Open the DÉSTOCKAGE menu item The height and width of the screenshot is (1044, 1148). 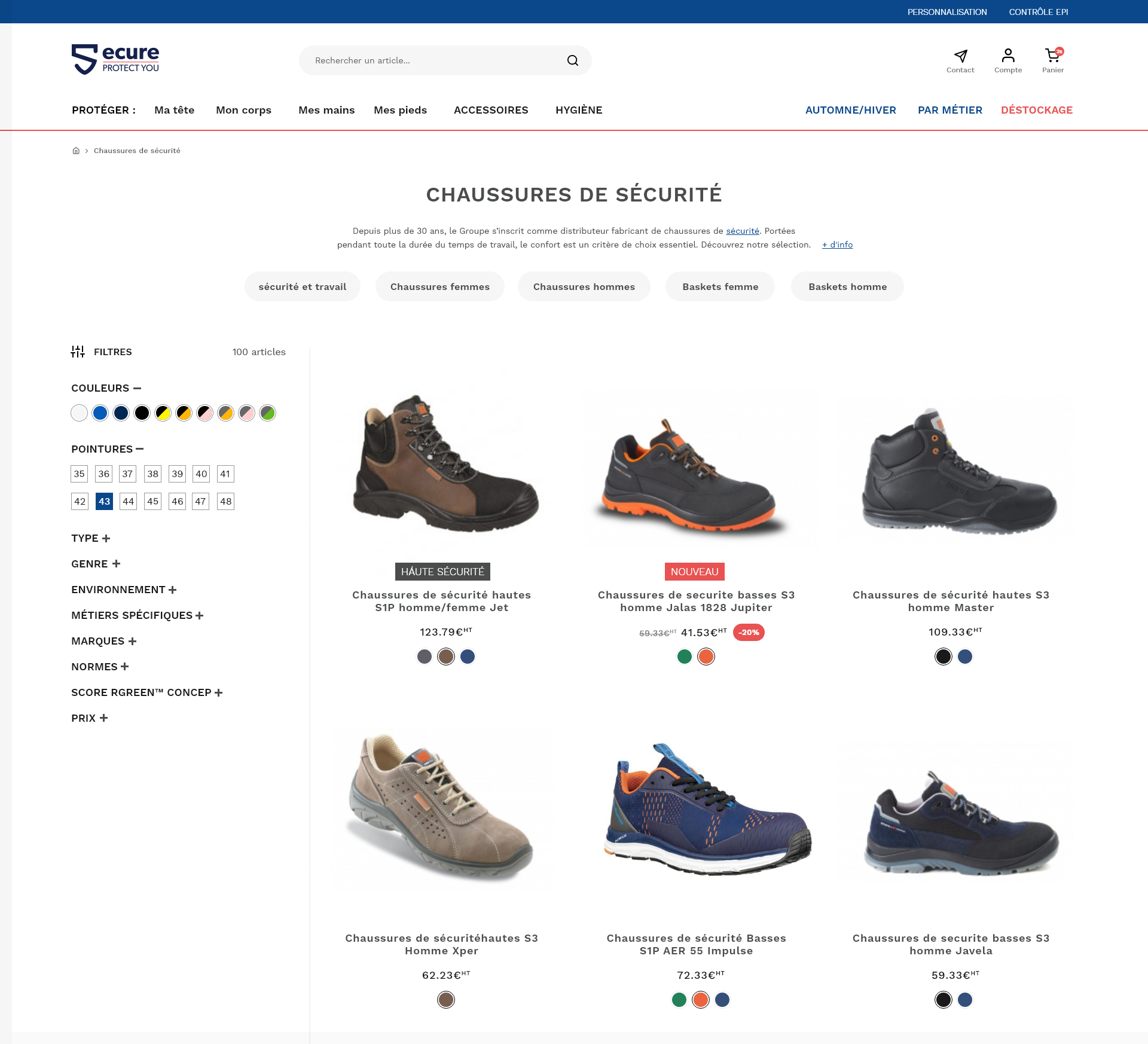coord(1036,110)
